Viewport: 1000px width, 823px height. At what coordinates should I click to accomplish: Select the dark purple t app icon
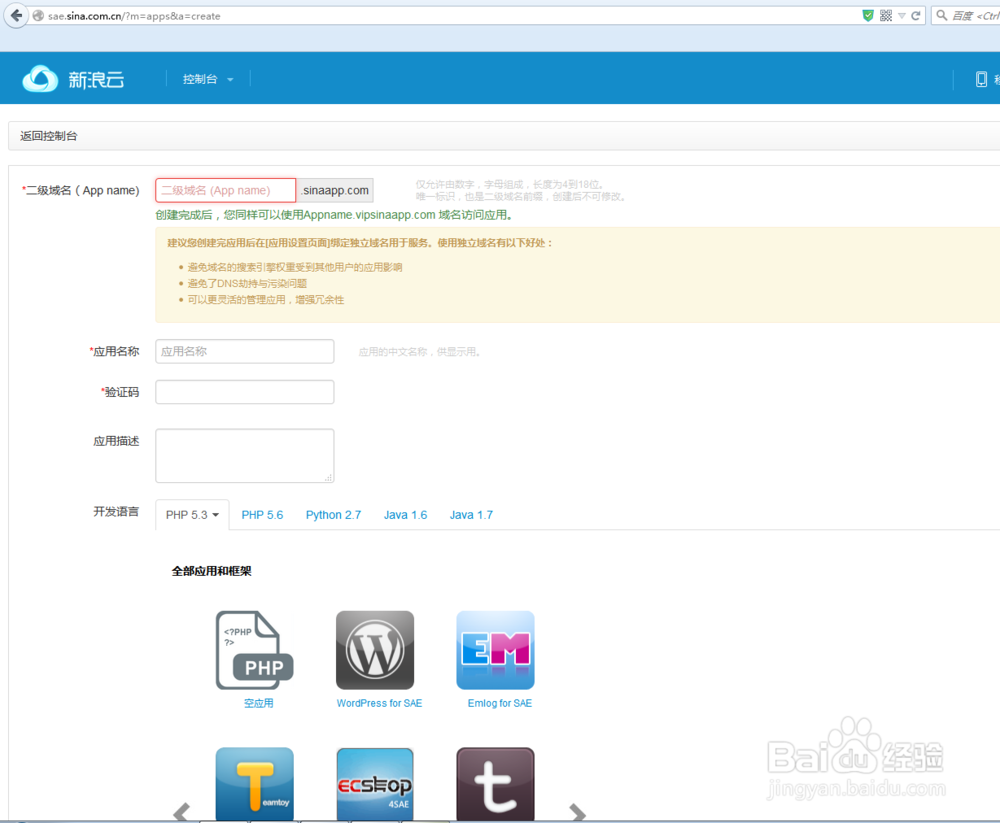coord(496,784)
